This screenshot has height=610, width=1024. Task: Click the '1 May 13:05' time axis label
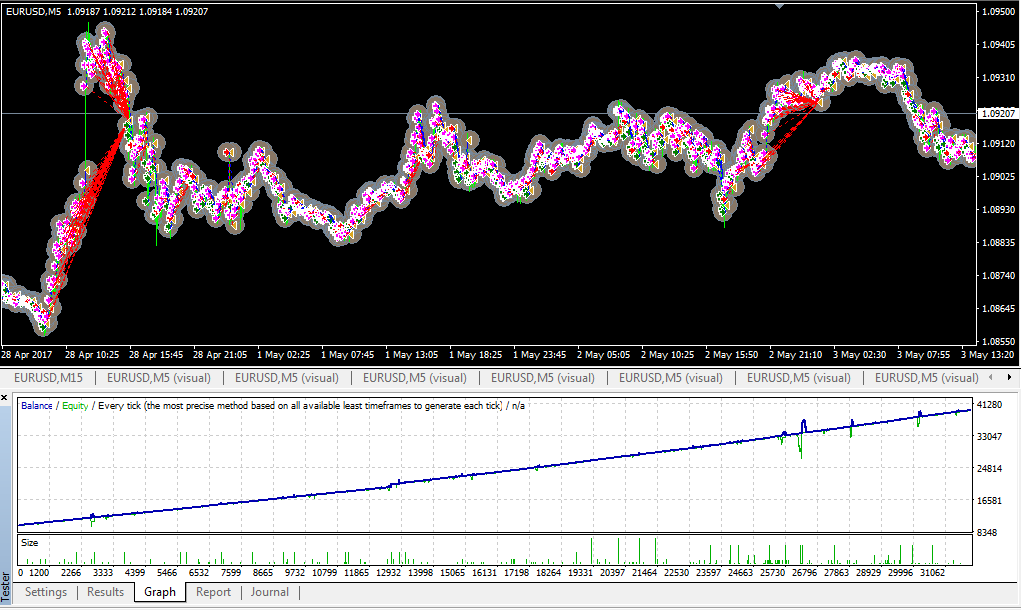411,355
